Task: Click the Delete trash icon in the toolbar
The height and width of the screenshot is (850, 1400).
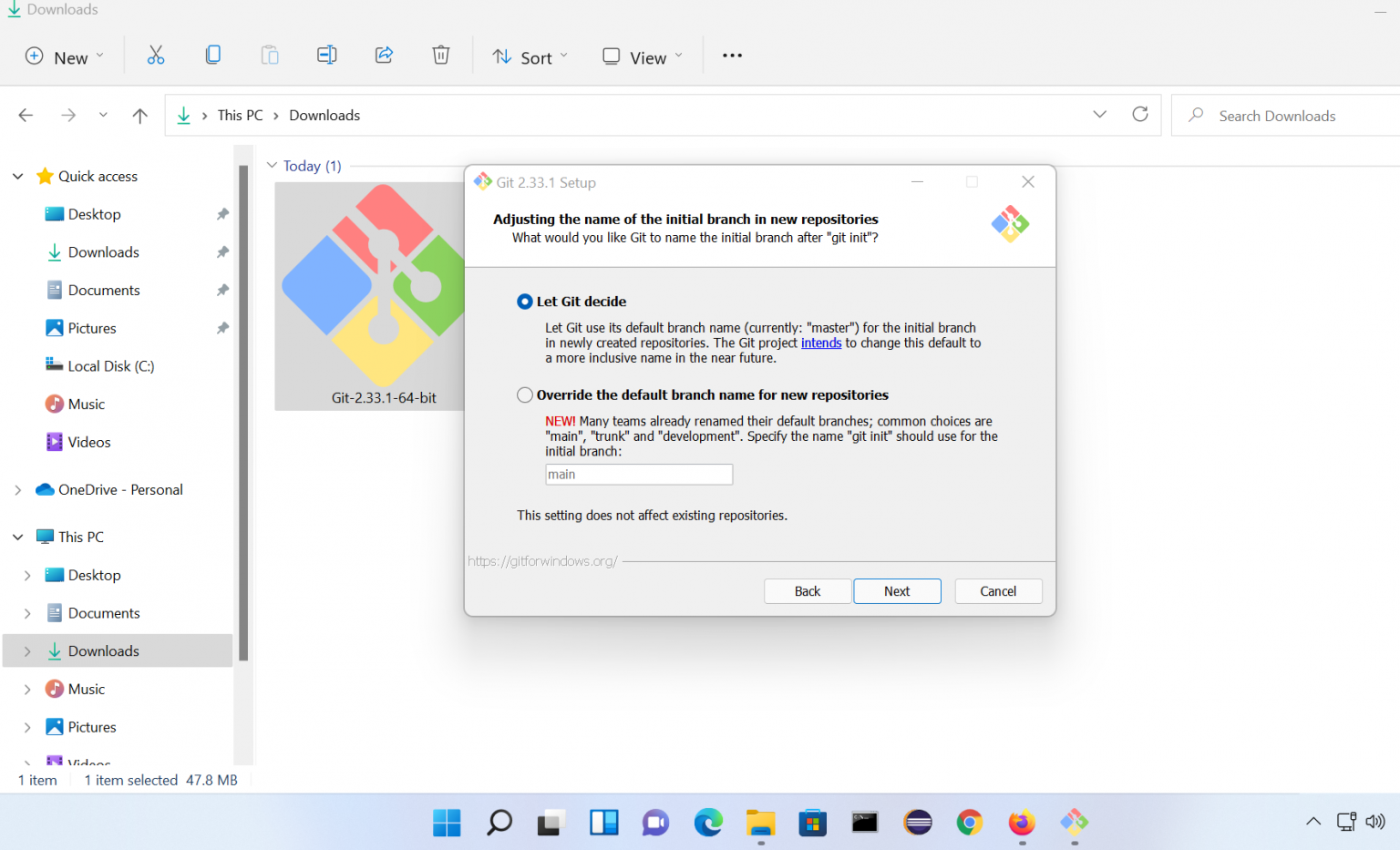Action: [441, 55]
